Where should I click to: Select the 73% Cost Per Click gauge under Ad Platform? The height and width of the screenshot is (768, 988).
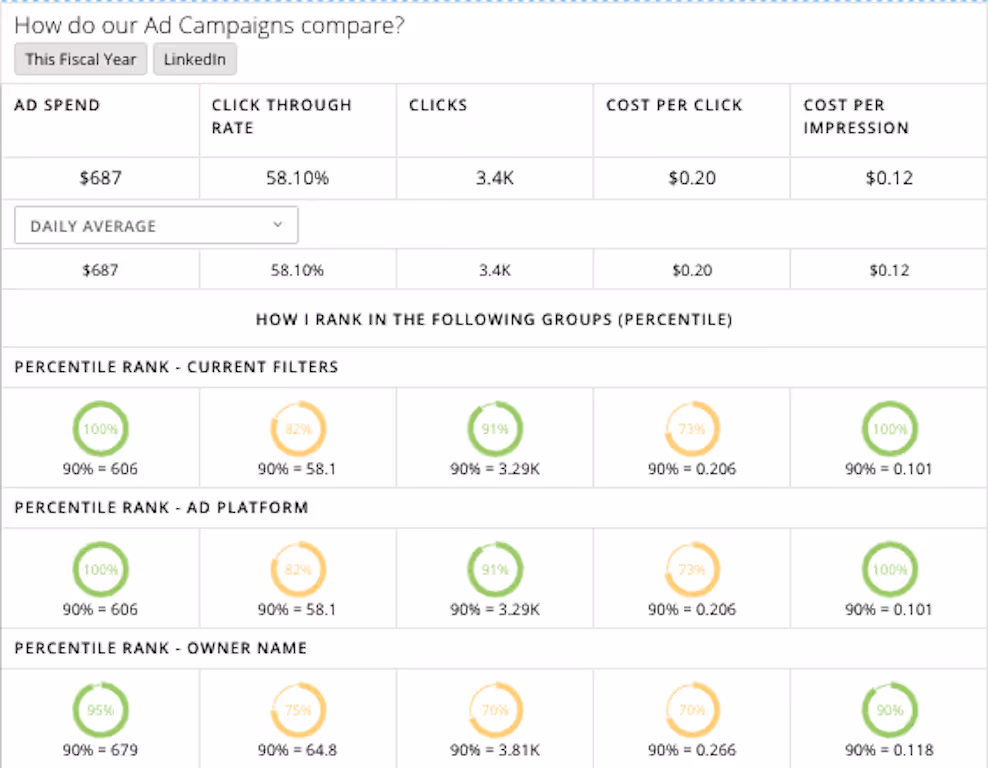[x=692, y=568]
